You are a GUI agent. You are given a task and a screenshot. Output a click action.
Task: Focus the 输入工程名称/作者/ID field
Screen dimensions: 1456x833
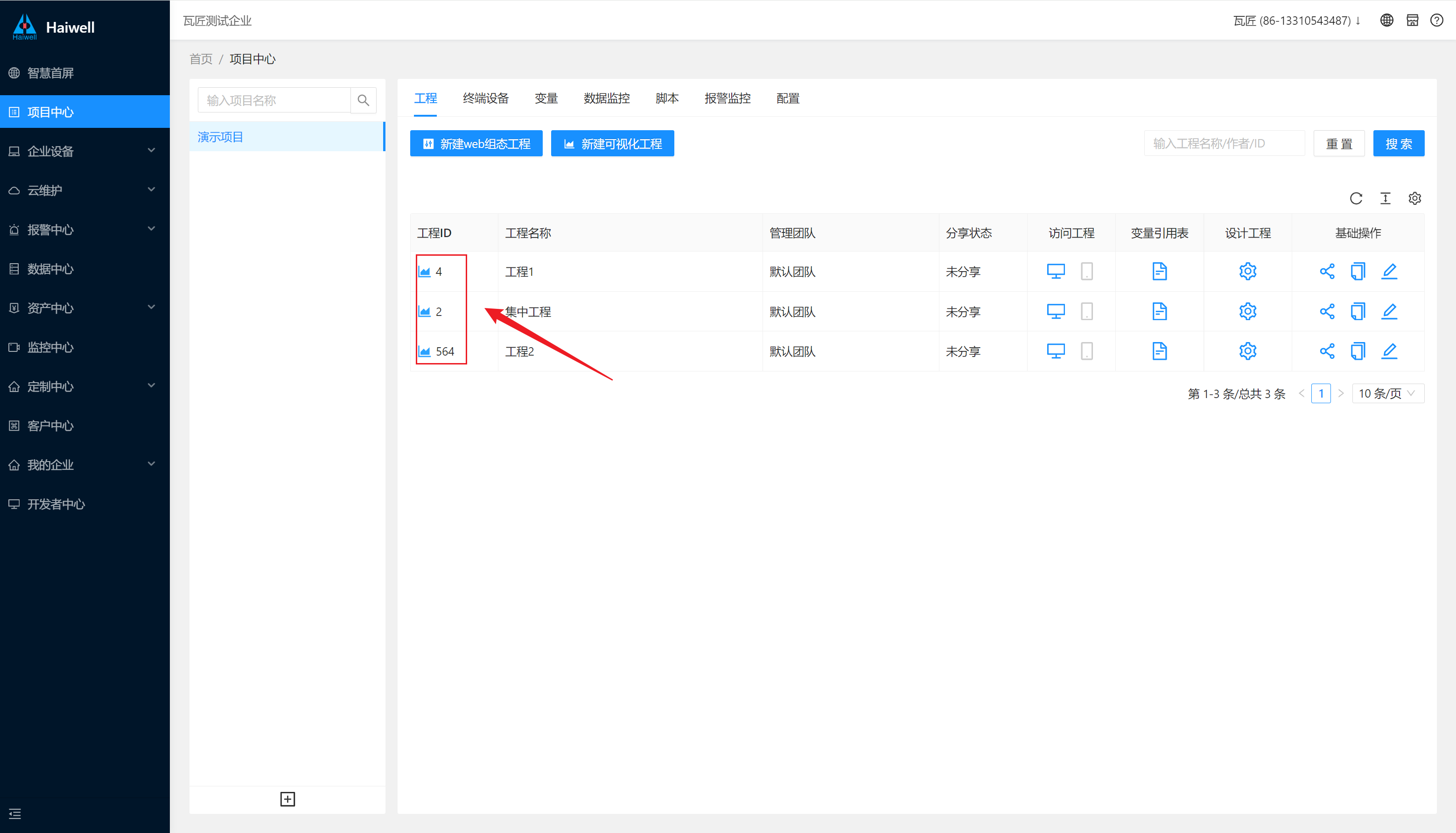1224,144
